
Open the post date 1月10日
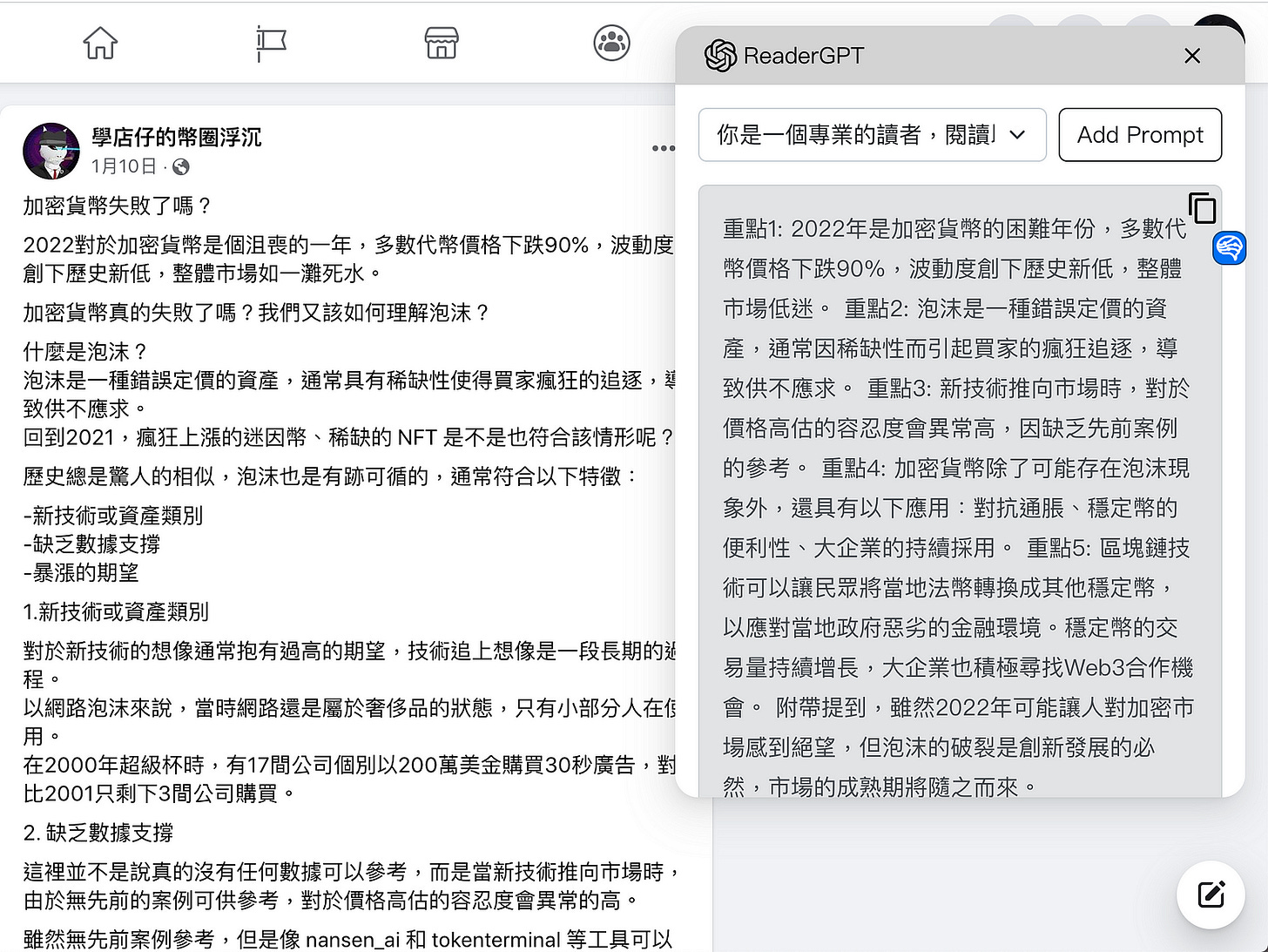pyautogui.click(x=125, y=166)
